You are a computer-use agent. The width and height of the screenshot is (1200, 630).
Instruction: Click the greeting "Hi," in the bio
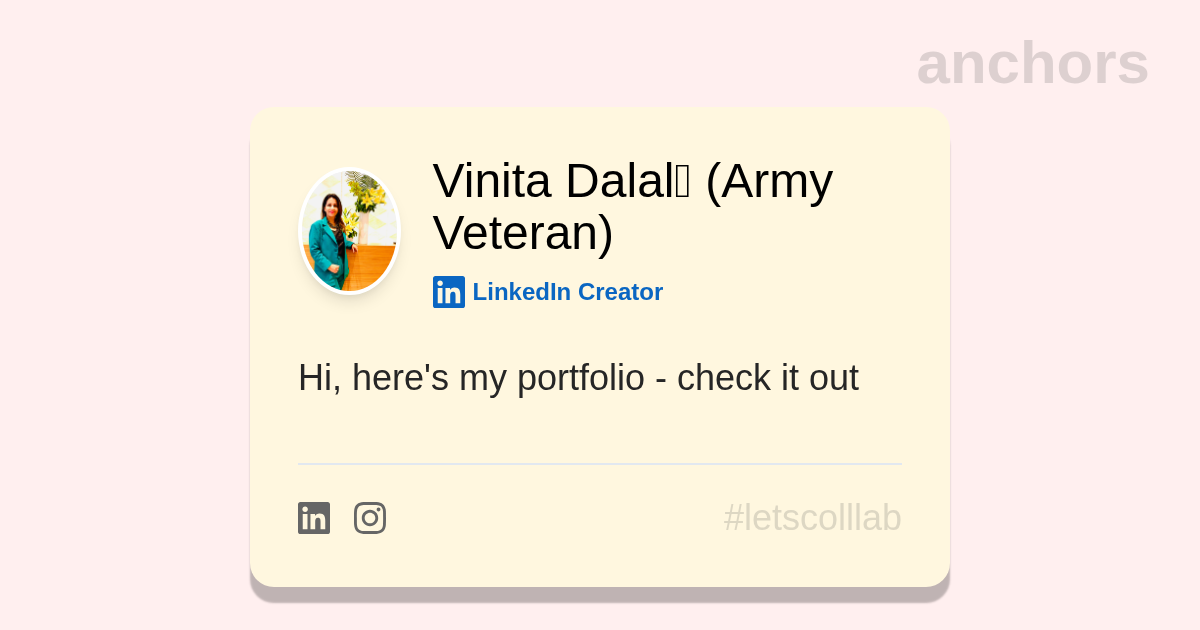pyautogui.click(x=319, y=378)
